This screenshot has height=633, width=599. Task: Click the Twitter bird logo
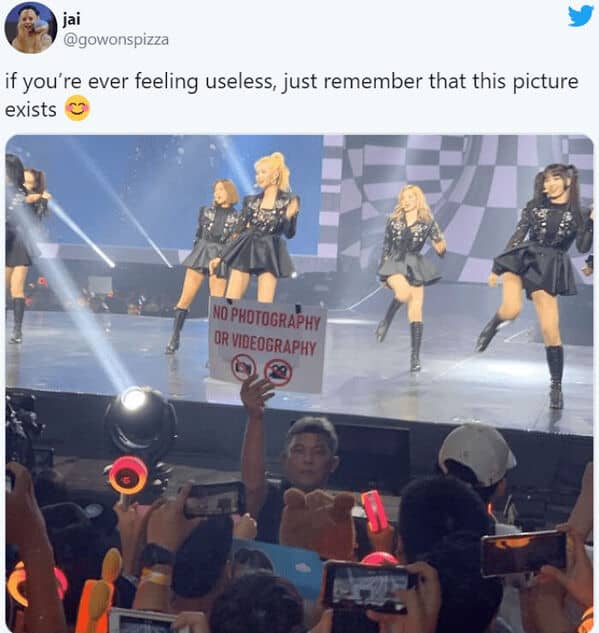click(x=580, y=17)
